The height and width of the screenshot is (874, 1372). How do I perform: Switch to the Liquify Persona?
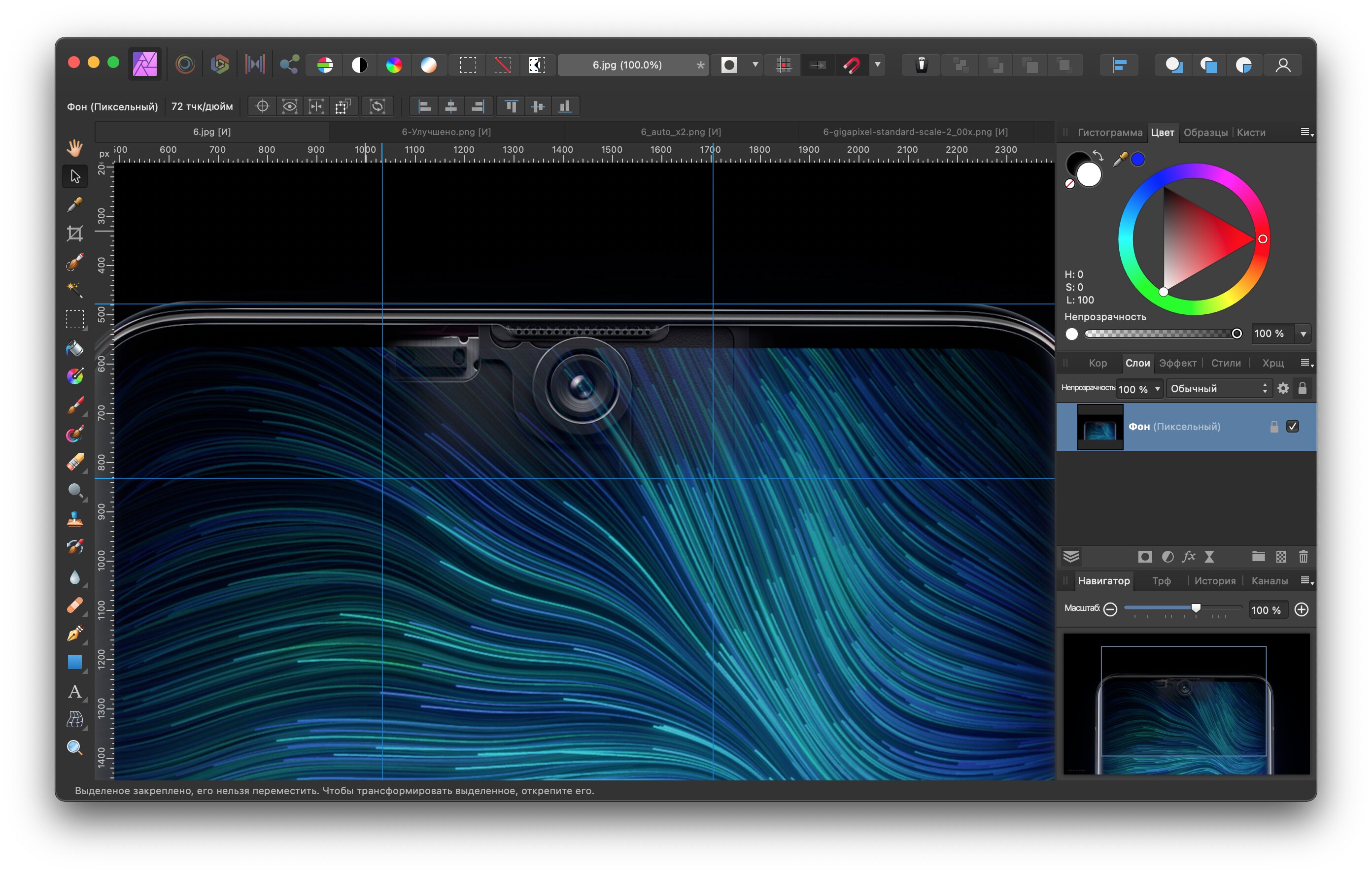click(185, 65)
